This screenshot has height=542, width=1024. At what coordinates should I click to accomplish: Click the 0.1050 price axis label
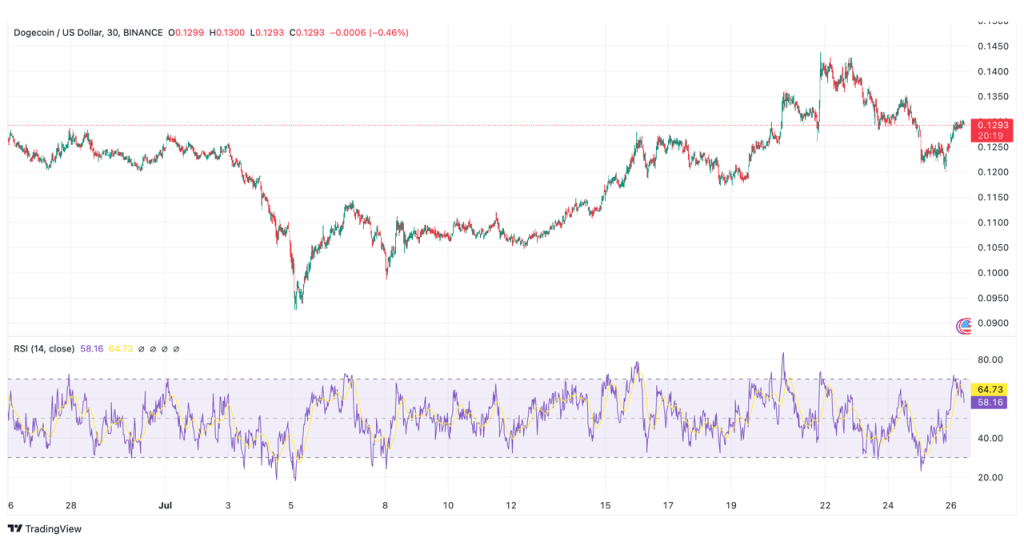[993, 247]
